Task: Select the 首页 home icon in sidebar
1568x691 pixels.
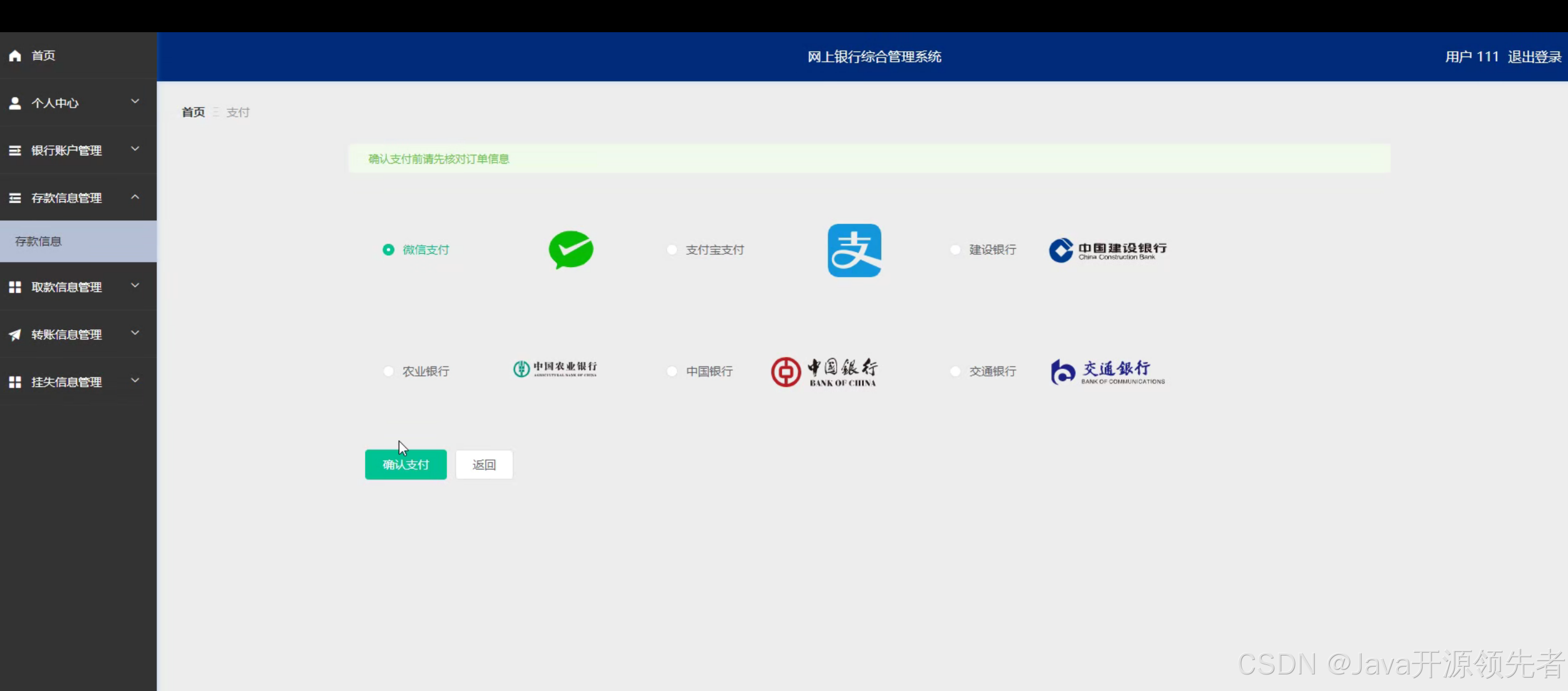Action: point(14,56)
